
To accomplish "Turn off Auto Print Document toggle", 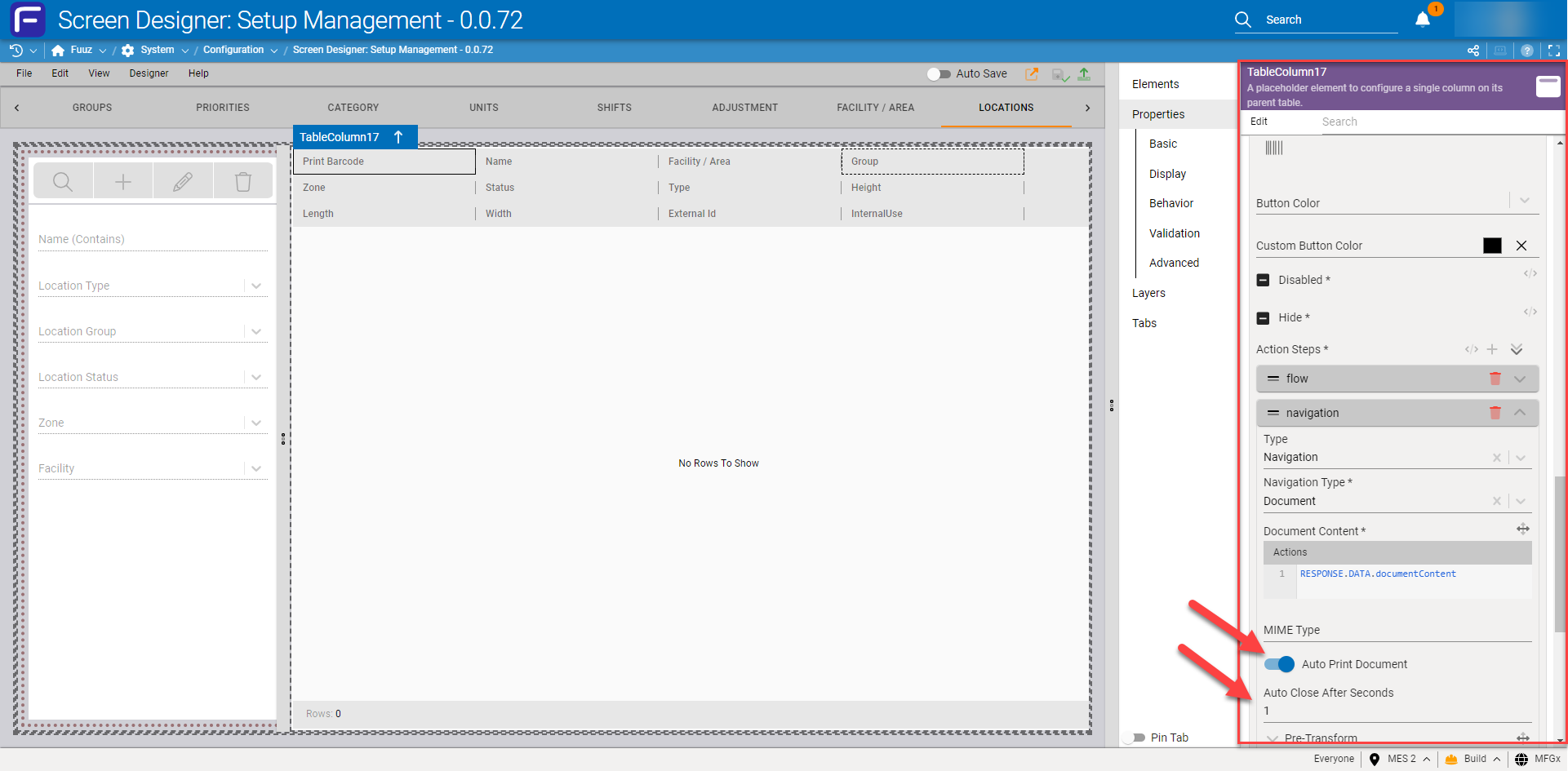I will point(1279,664).
